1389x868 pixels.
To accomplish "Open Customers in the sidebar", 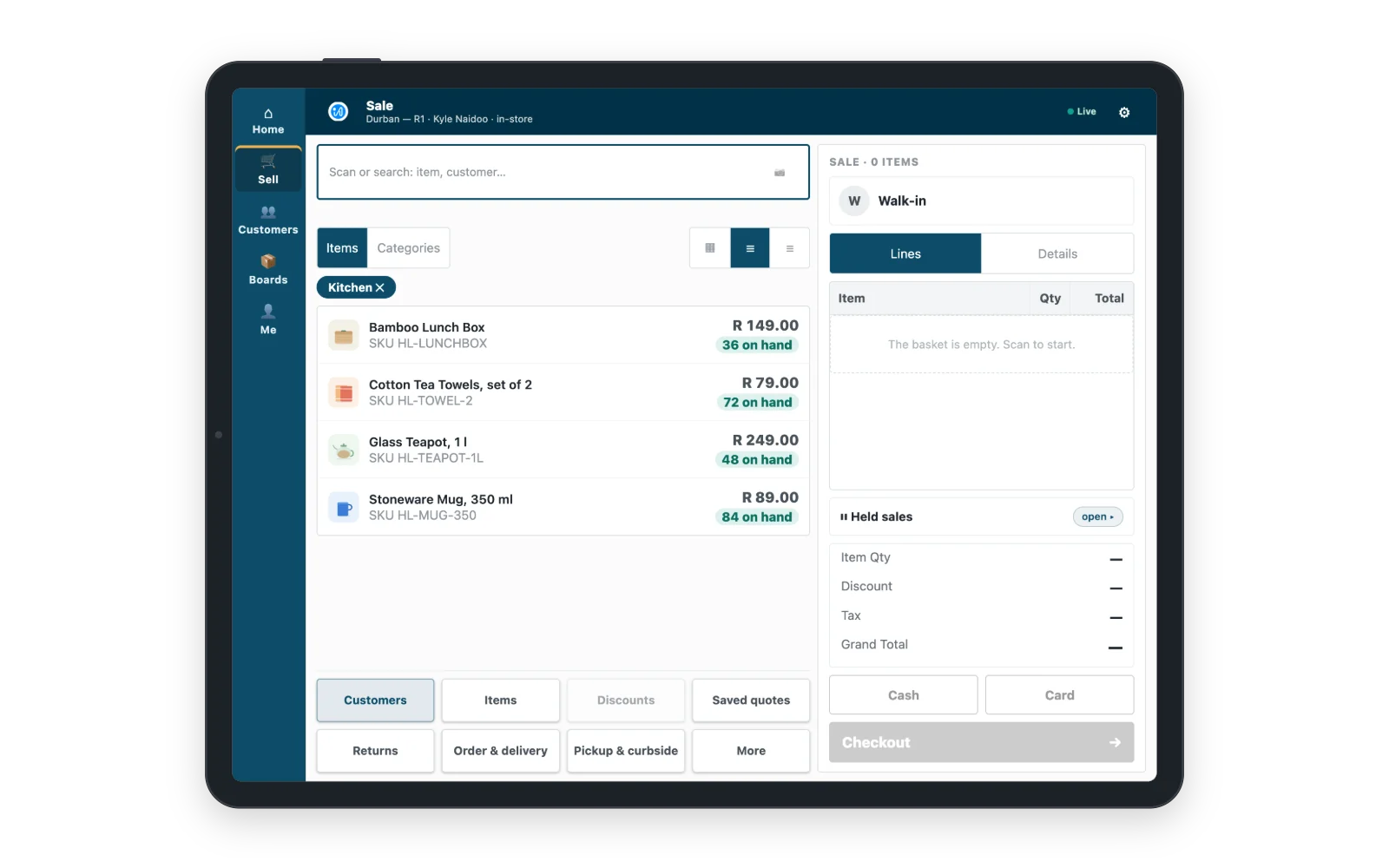I will (x=268, y=220).
